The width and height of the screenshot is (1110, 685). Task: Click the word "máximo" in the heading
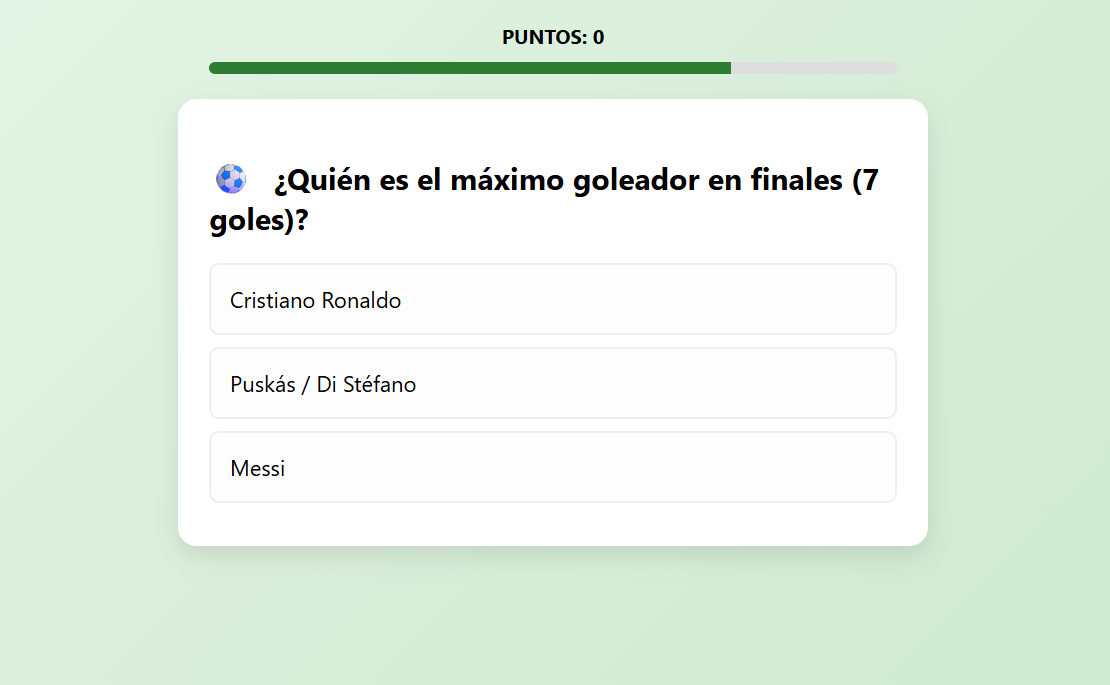pyautogui.click(x=507, y=181)
